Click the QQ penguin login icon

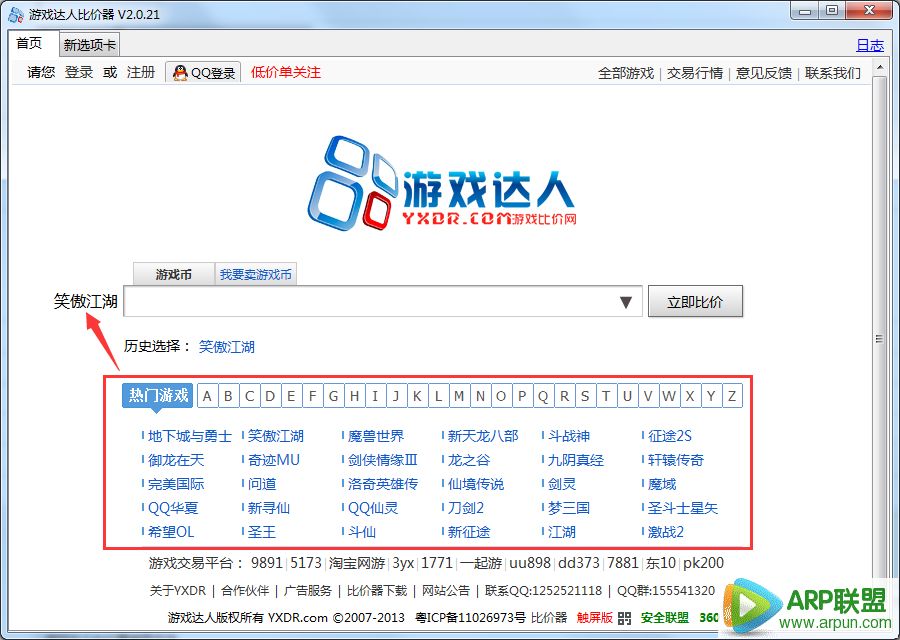(x=180, y=73)
